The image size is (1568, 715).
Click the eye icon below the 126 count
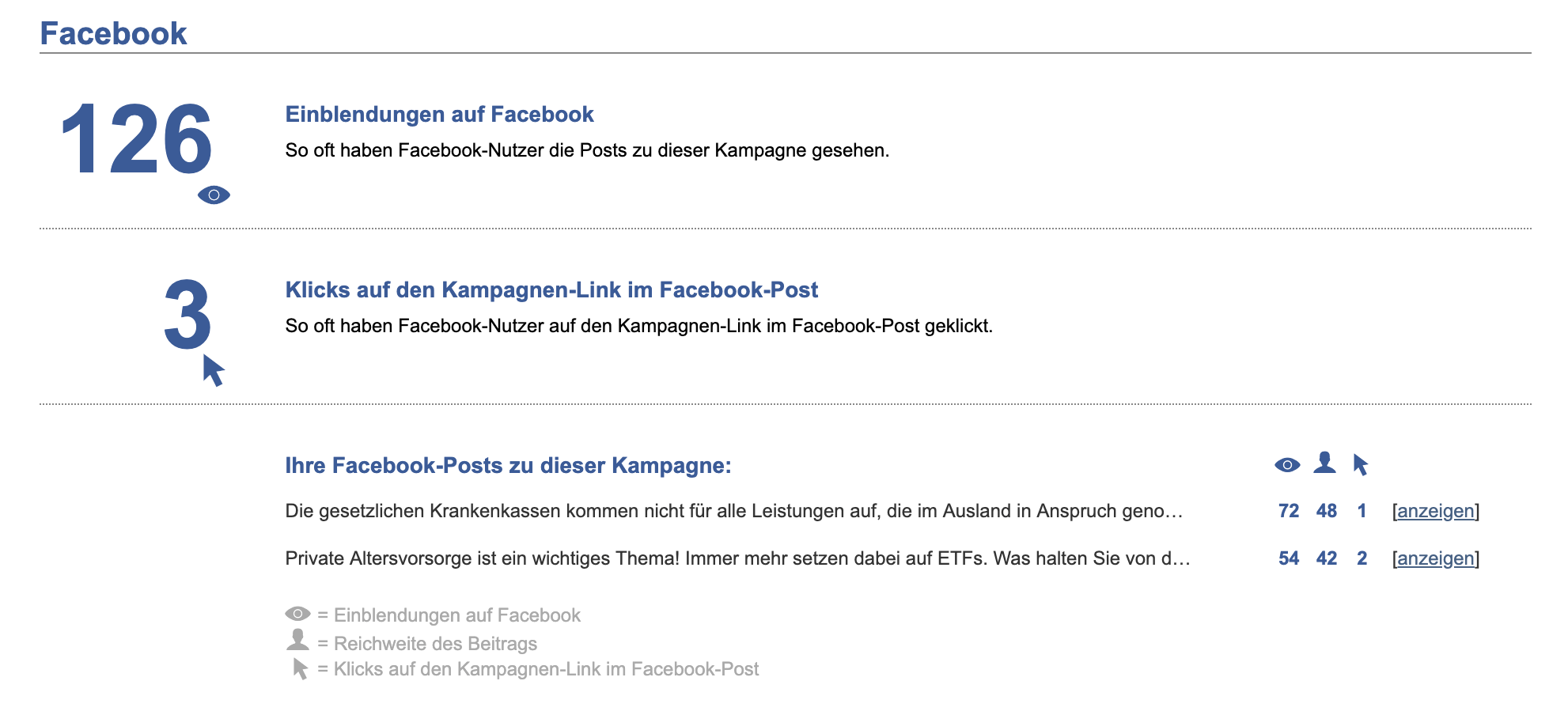click(x=215, y=194)
